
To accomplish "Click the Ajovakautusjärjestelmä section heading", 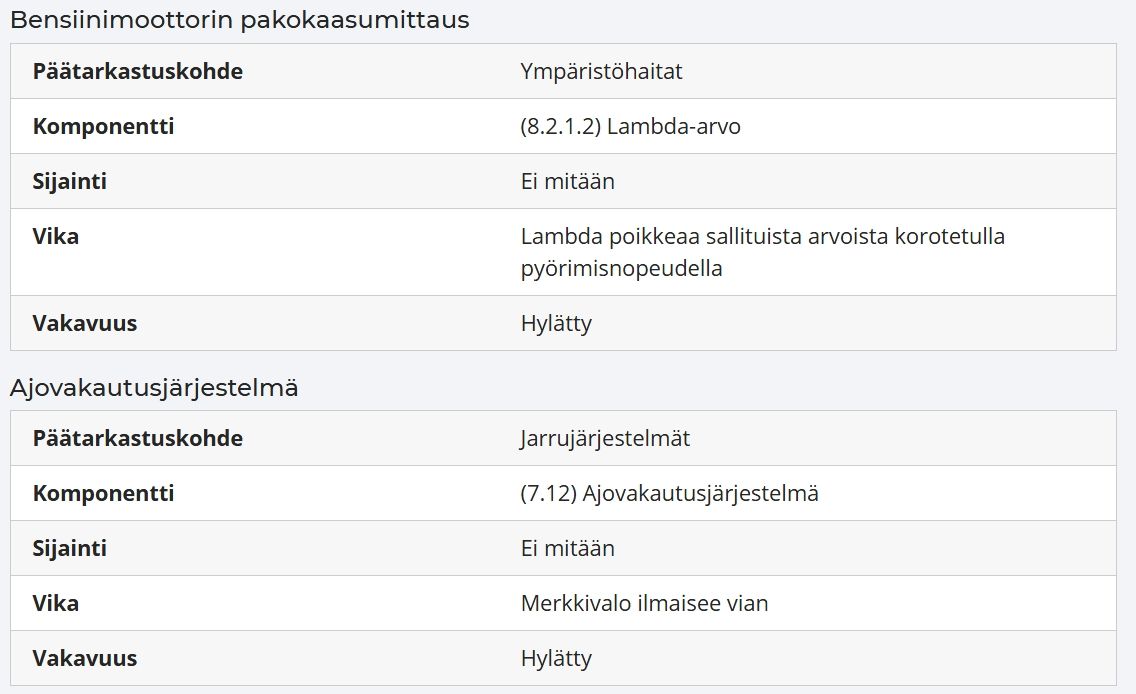I will [x=154, y=388].
